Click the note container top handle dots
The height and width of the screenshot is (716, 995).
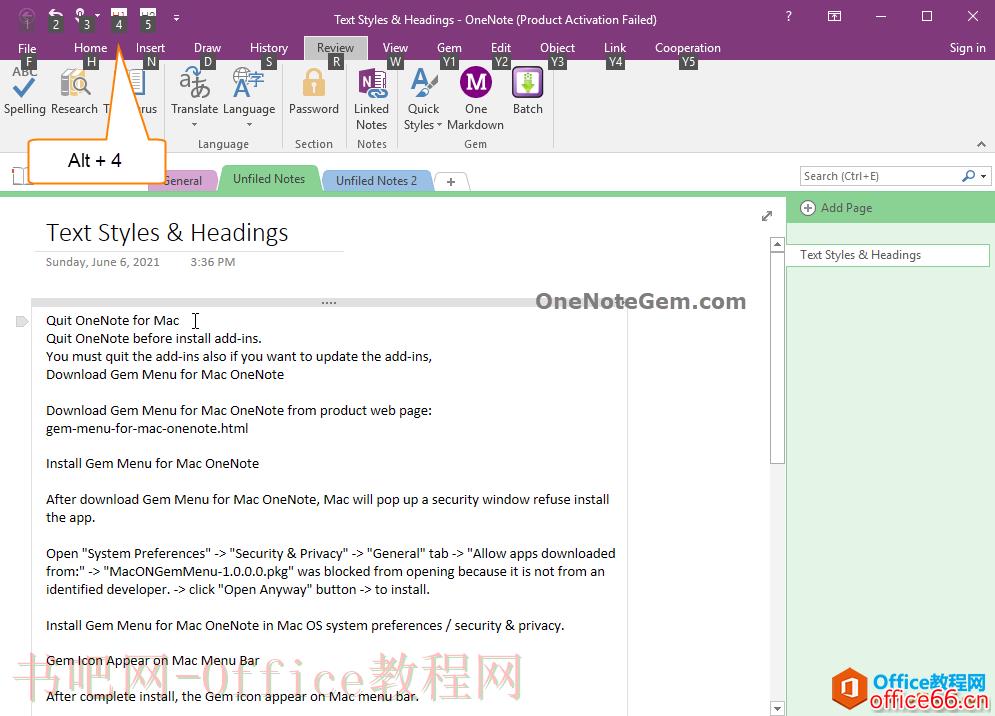pos(329,303)
